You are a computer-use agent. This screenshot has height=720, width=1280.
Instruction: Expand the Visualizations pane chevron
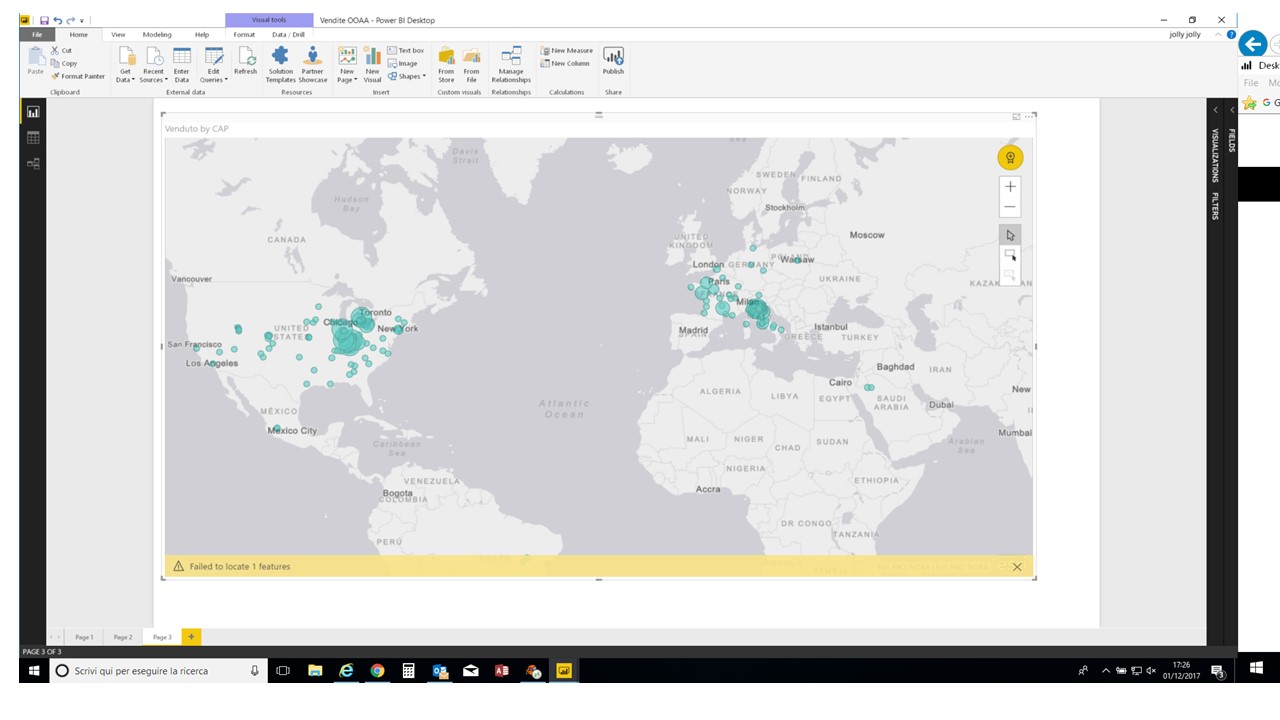click(1216, 110)
